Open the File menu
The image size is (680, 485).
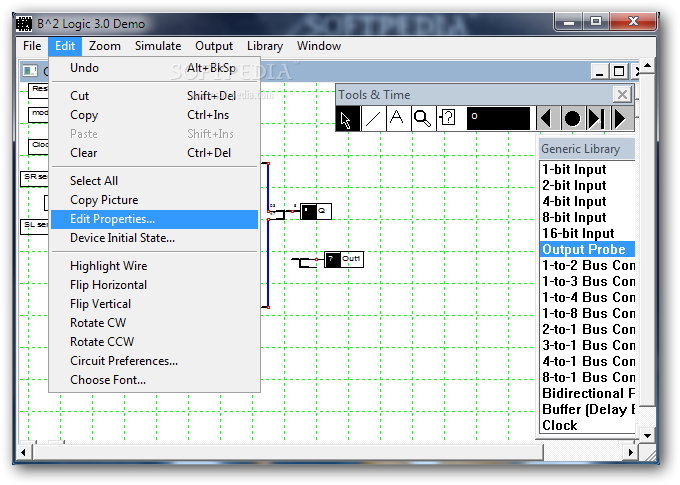(32, 46)
